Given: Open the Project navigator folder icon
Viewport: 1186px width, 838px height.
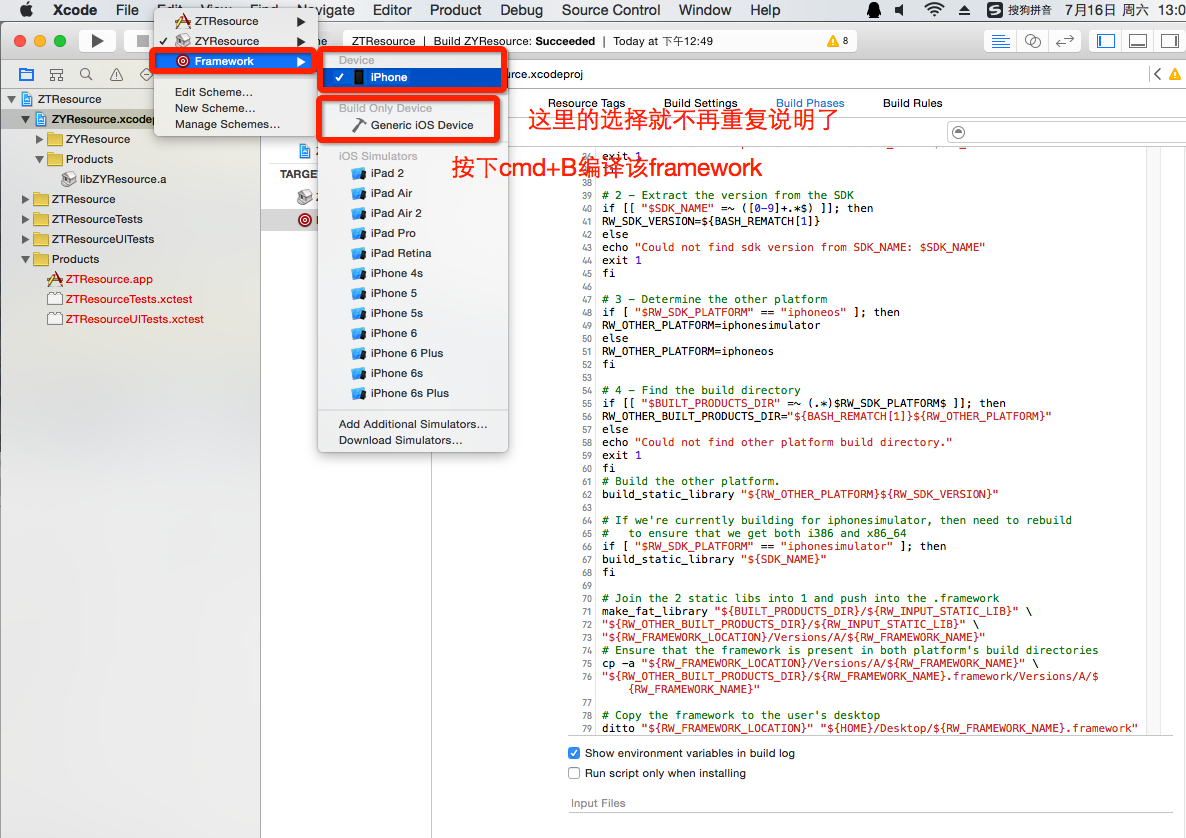Looking at the screenshot, I should (x=26, y=74).
